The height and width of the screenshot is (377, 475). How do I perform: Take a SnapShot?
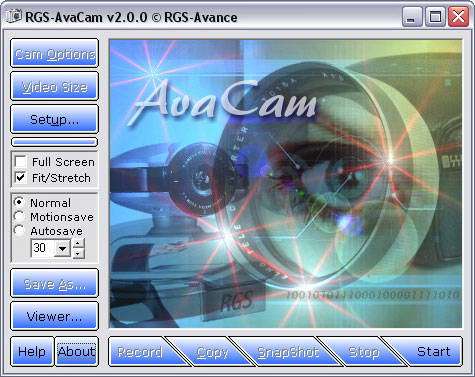(287, 352)
